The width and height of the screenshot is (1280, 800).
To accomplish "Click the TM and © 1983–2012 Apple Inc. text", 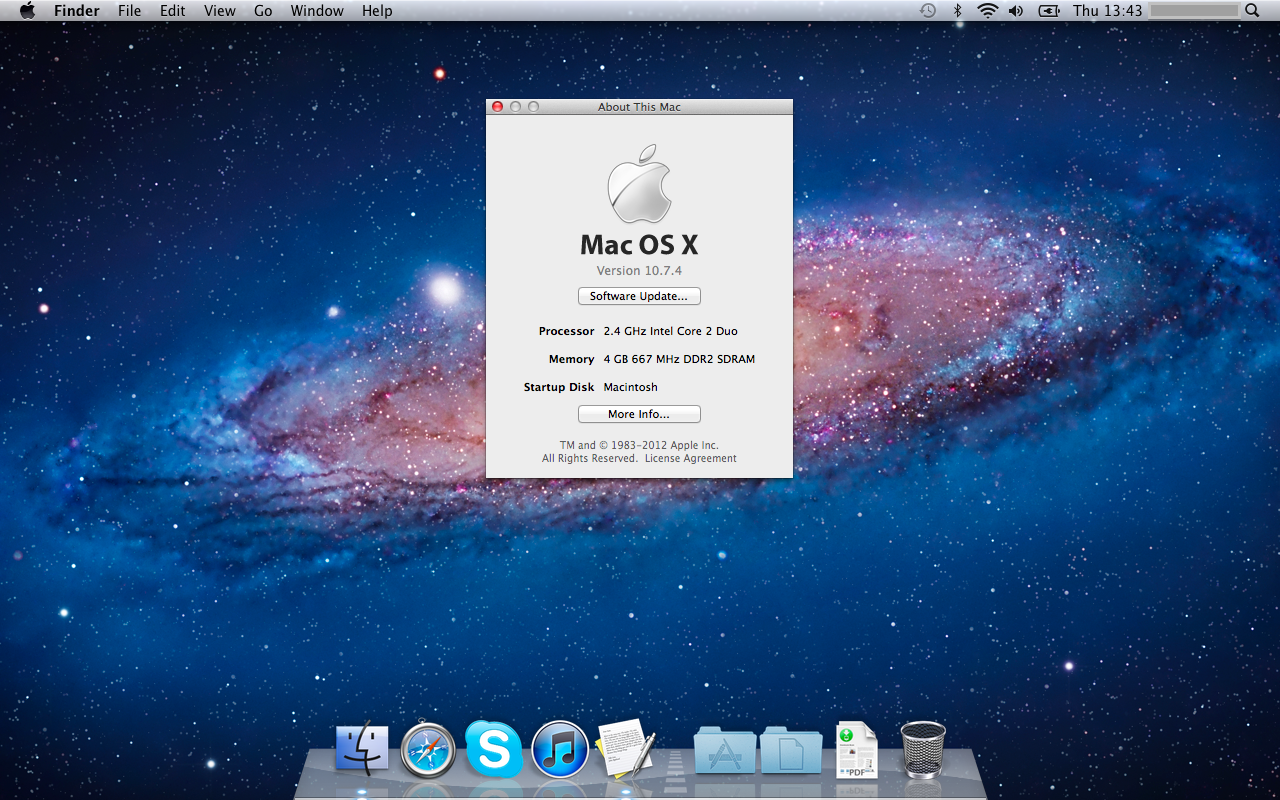I will coord(639,445).
